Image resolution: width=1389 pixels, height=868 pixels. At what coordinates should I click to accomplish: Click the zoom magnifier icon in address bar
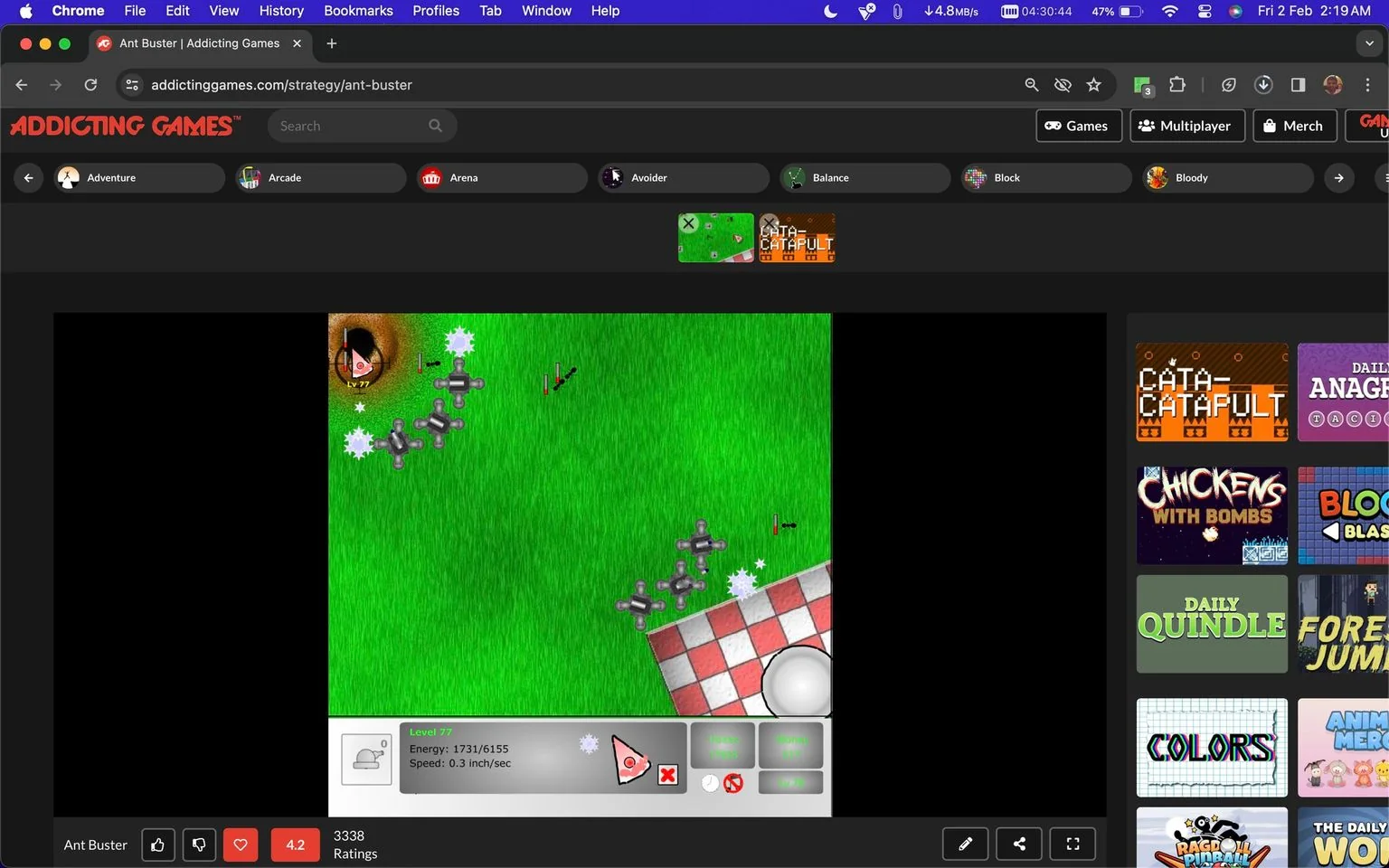coord(1032,85)
